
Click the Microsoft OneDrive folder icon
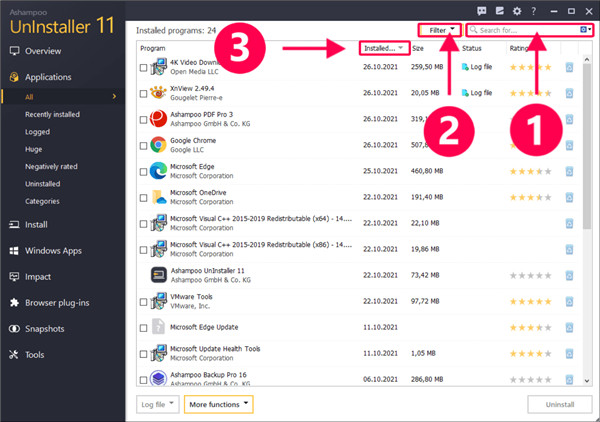tap(158, 197)
